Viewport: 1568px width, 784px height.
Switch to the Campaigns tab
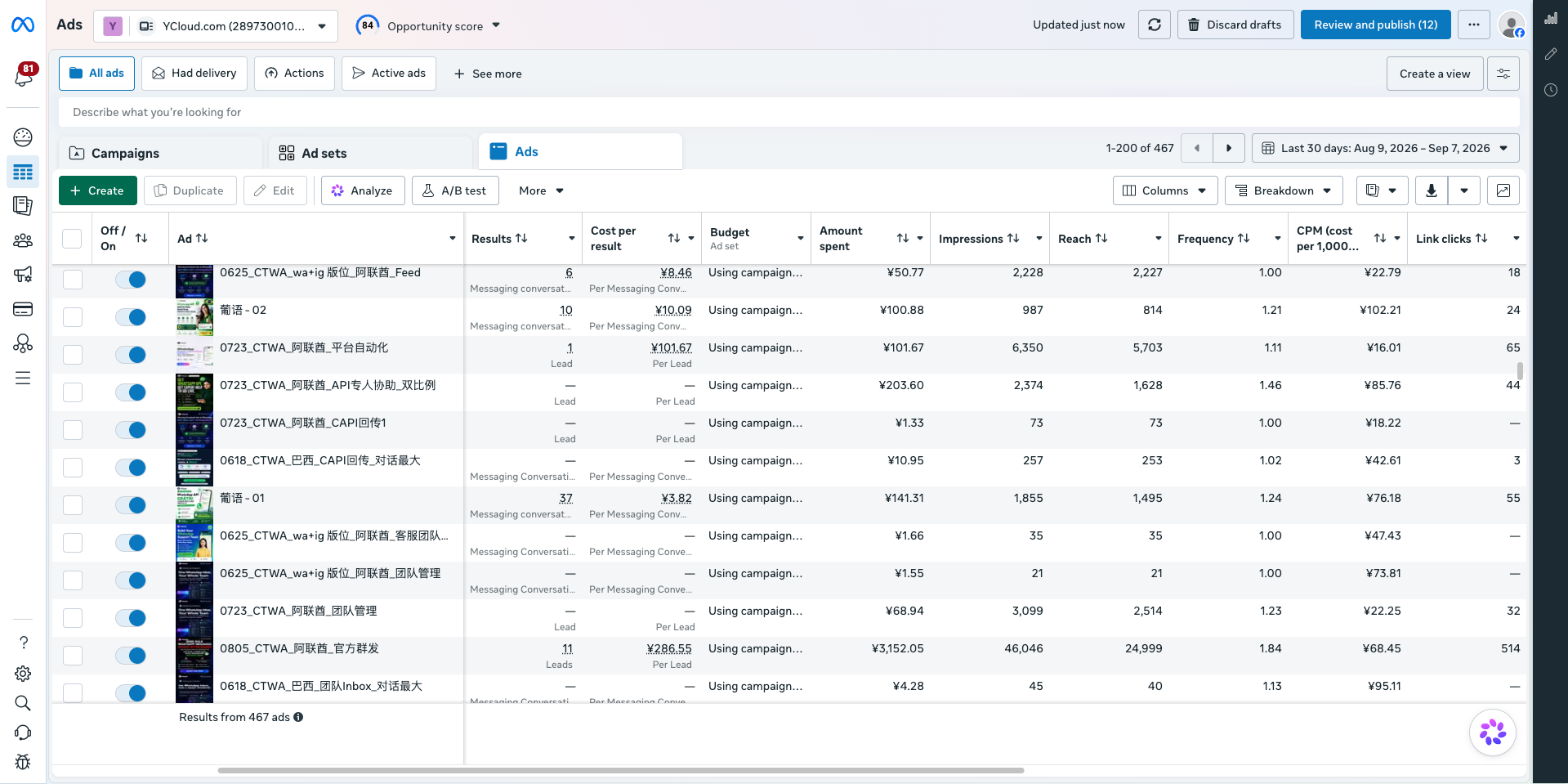(x=162, y=153)
